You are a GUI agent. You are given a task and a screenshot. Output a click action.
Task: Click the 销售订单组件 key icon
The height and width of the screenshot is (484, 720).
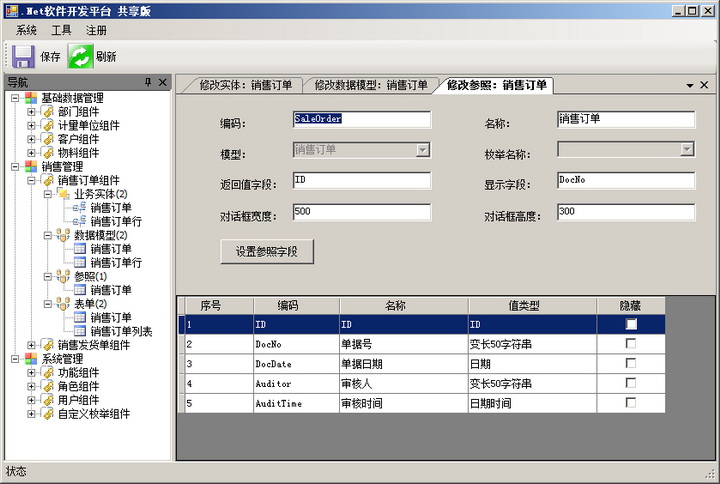coord(48,180)
